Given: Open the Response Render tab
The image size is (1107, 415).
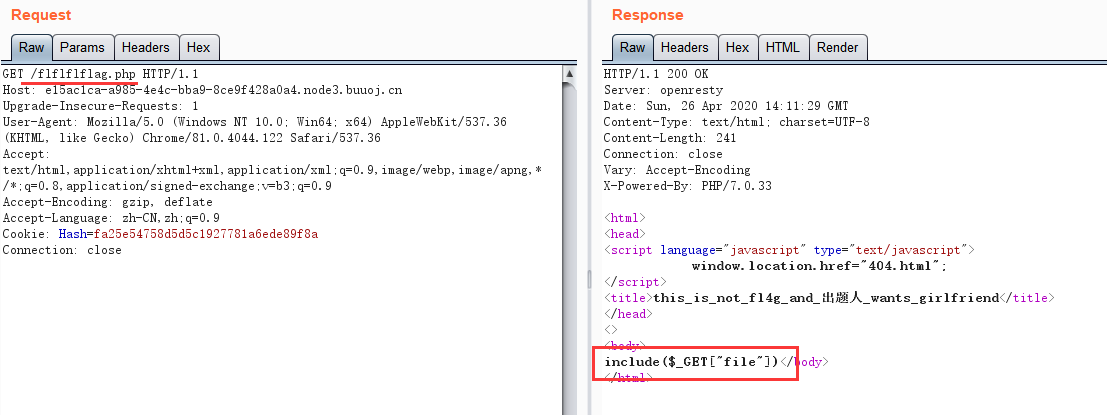Looking at the screenshot, I should pos(837,48).
